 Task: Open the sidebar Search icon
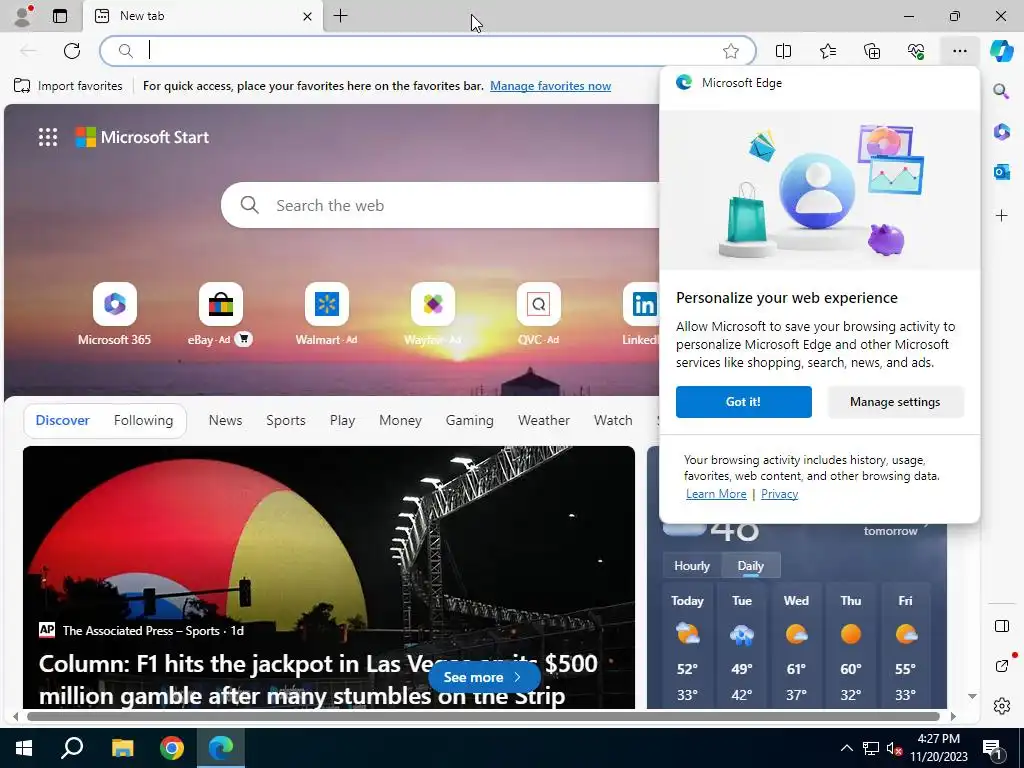pos(1001,91)
